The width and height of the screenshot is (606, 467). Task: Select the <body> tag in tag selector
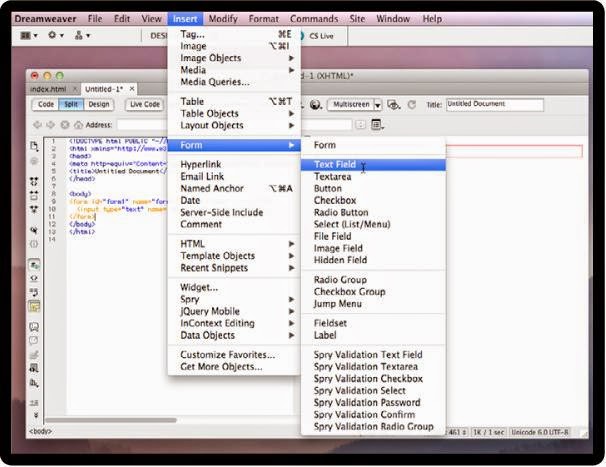pos(40,431)
